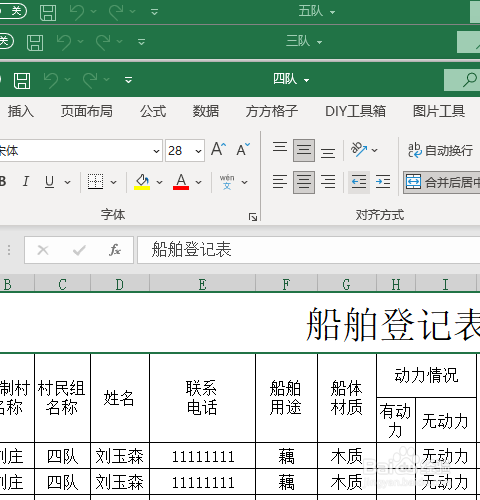This screenshot has width=480, height=500.
Task: Decrease indent in alignment group
Action: (359, 182)
